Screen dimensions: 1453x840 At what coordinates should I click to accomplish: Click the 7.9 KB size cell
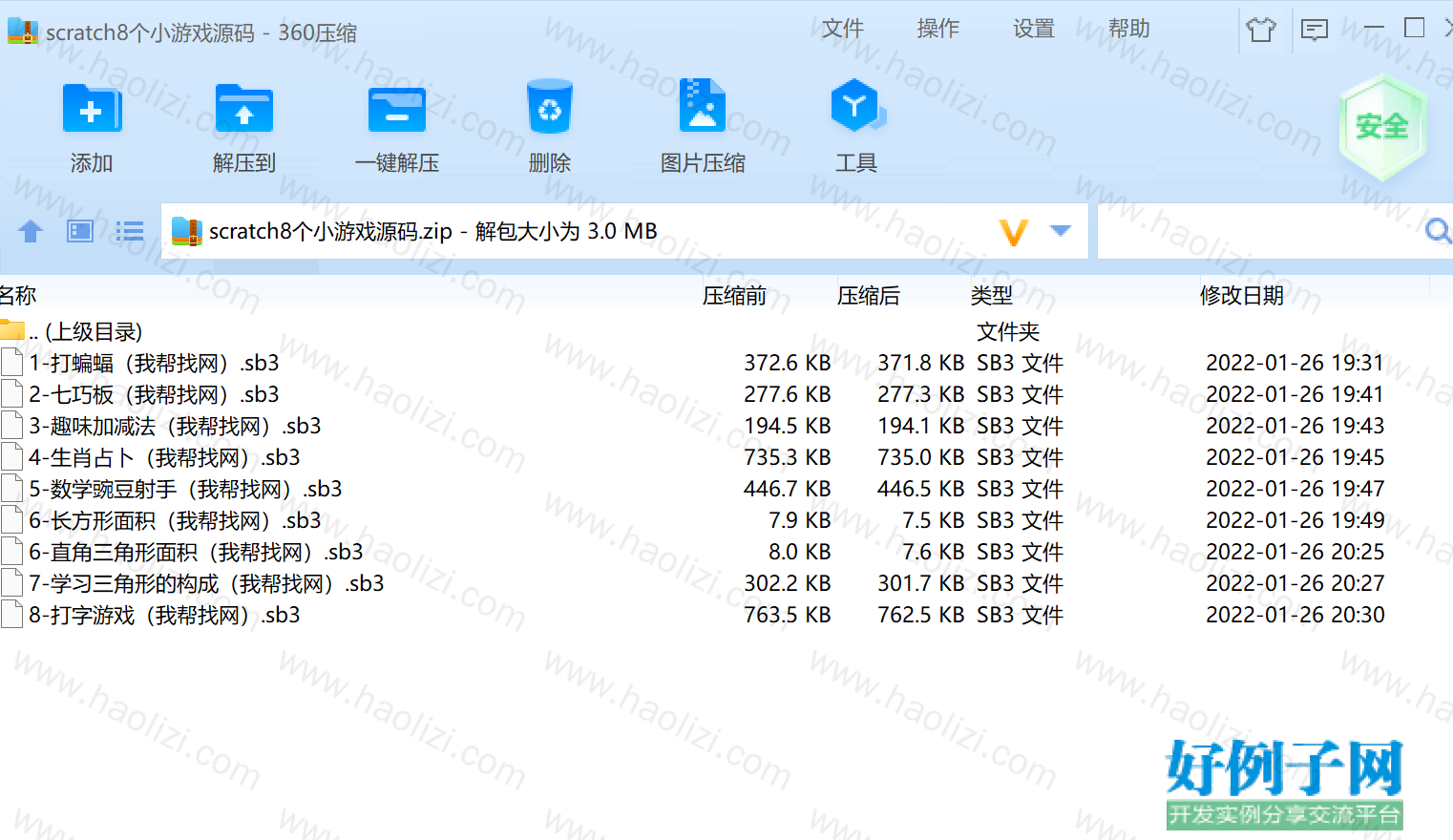[x=800, y=520]
